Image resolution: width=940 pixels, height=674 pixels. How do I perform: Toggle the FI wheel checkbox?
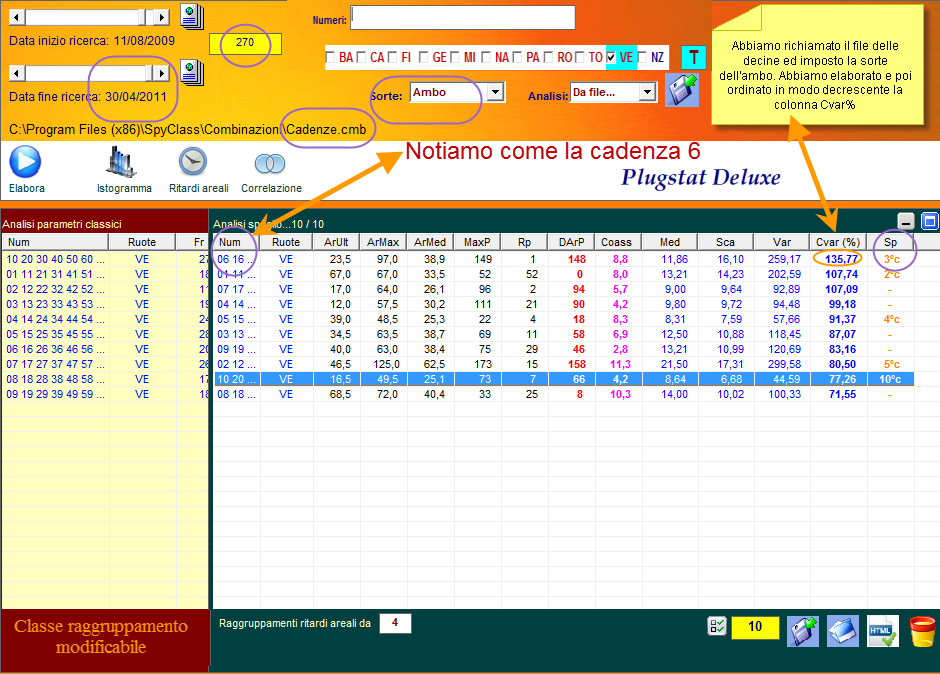coord(393,58)
